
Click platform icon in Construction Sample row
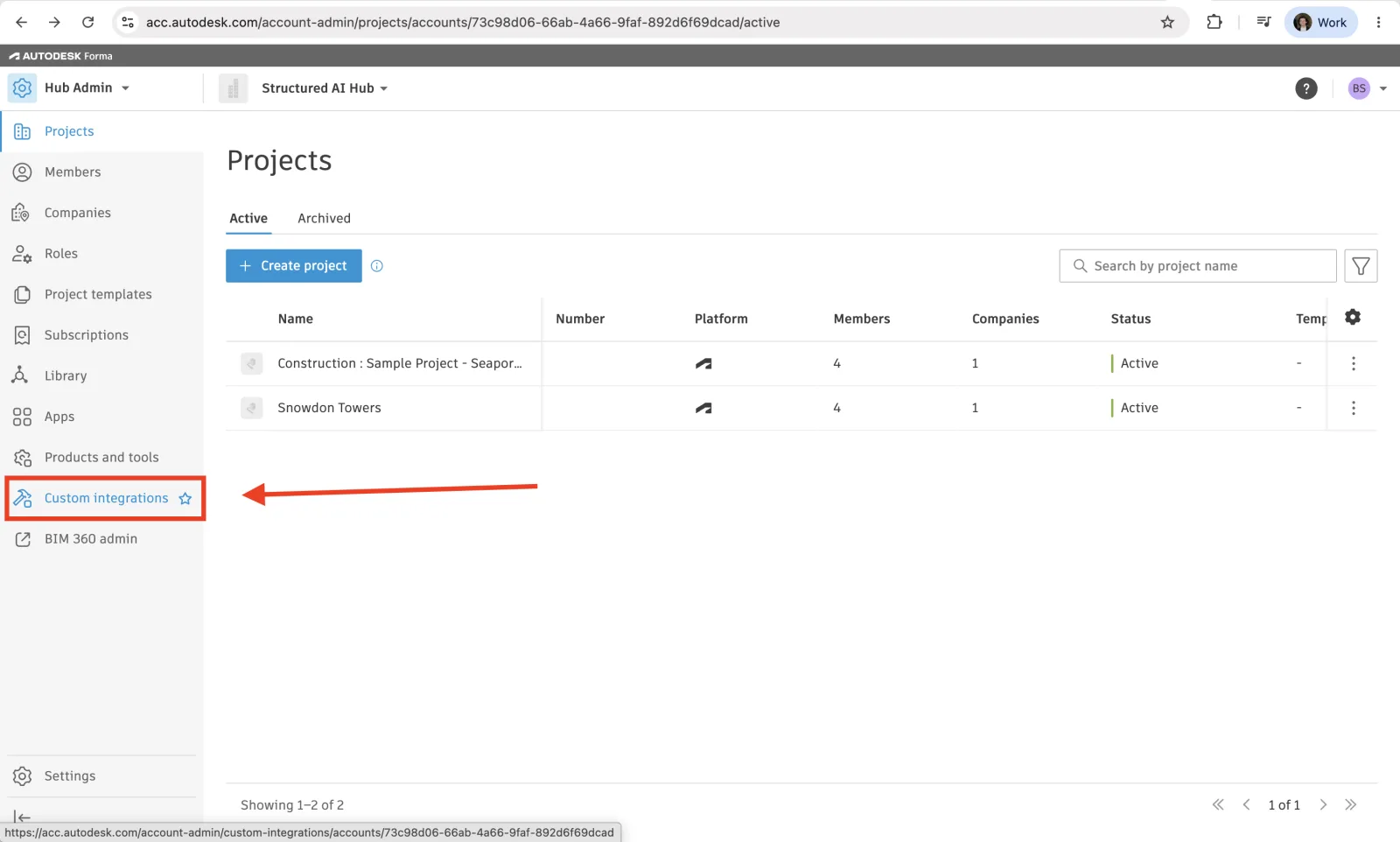(x=703, y=364)
